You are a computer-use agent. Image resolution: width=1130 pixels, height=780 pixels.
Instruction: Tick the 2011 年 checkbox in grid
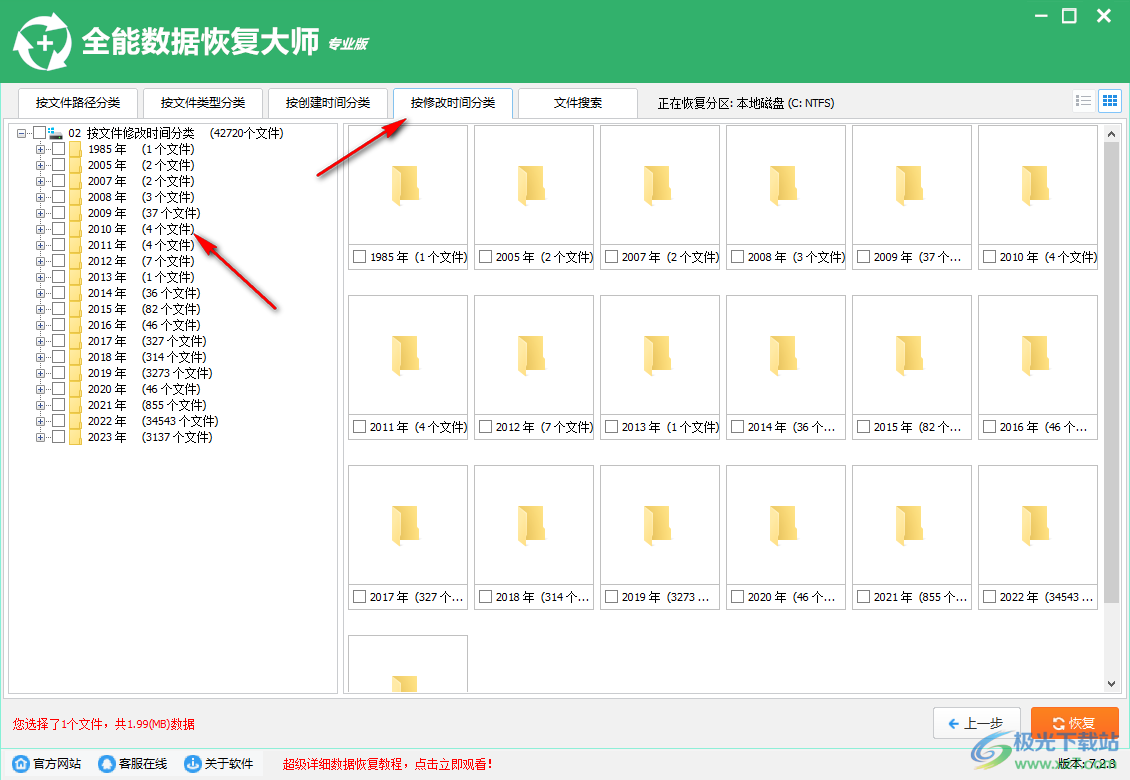(359, 426)
